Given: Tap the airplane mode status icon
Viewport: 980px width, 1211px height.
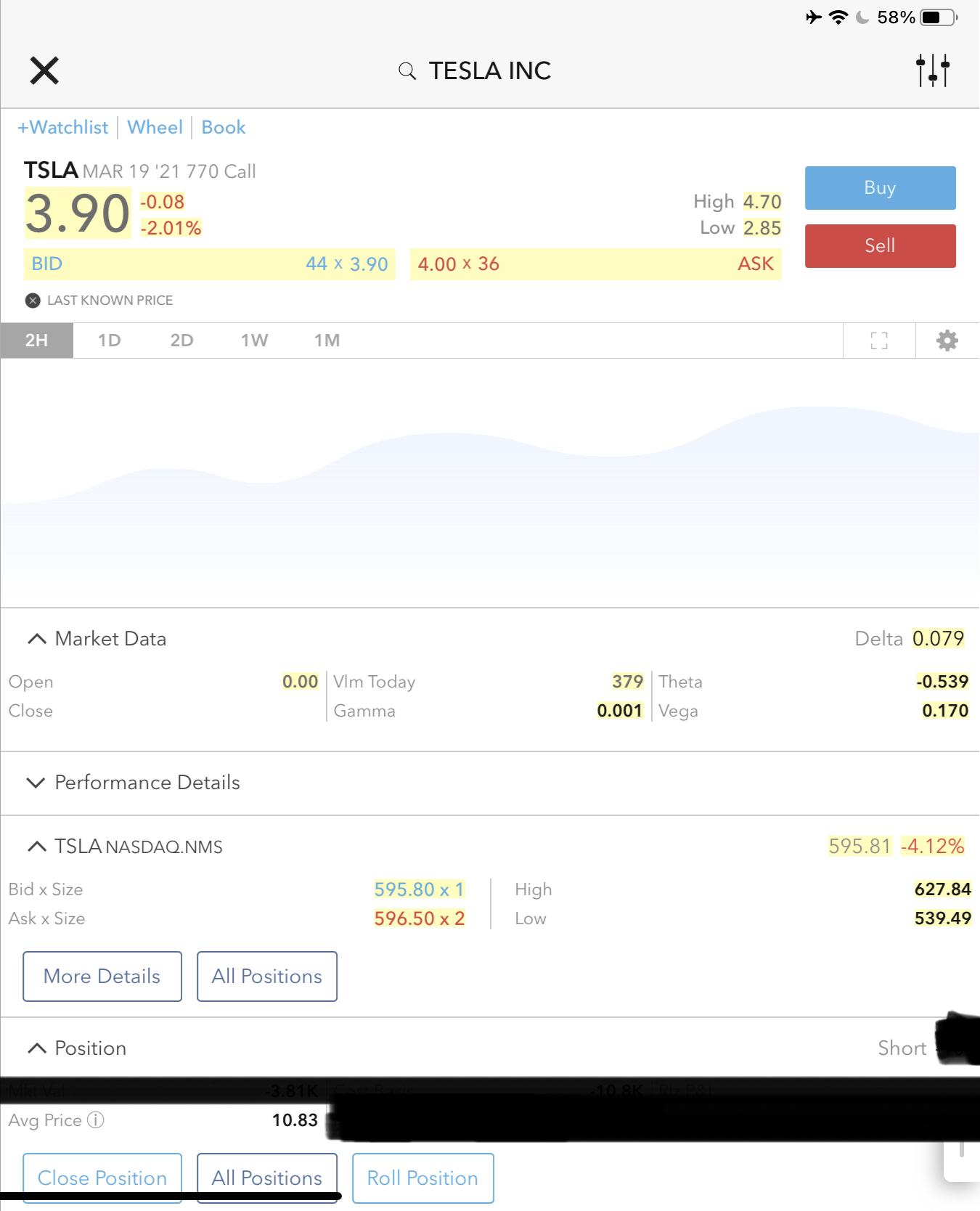Looking at the screenshot, I should click(x=814, y=17).
